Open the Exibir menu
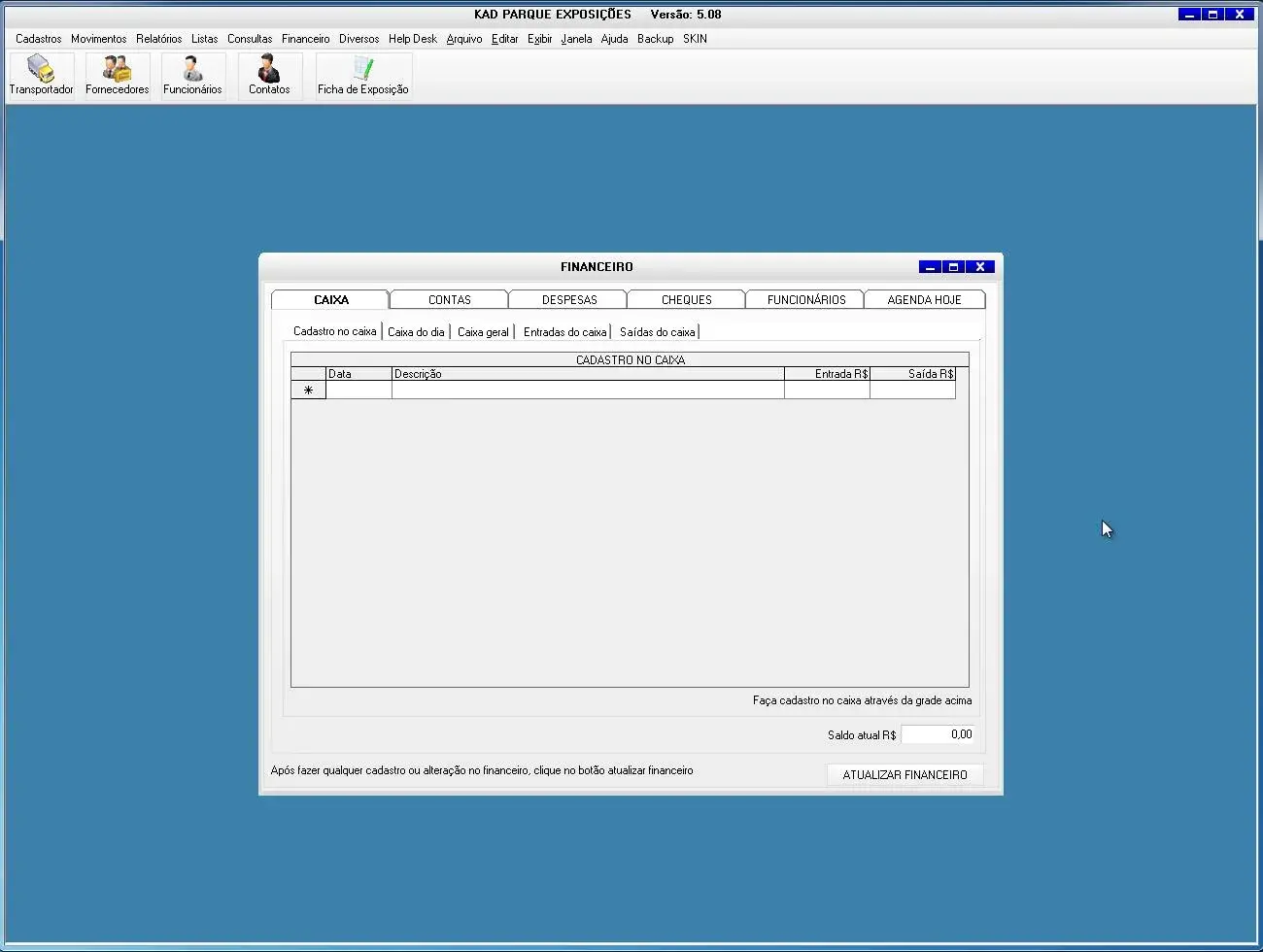 (540, 39)
